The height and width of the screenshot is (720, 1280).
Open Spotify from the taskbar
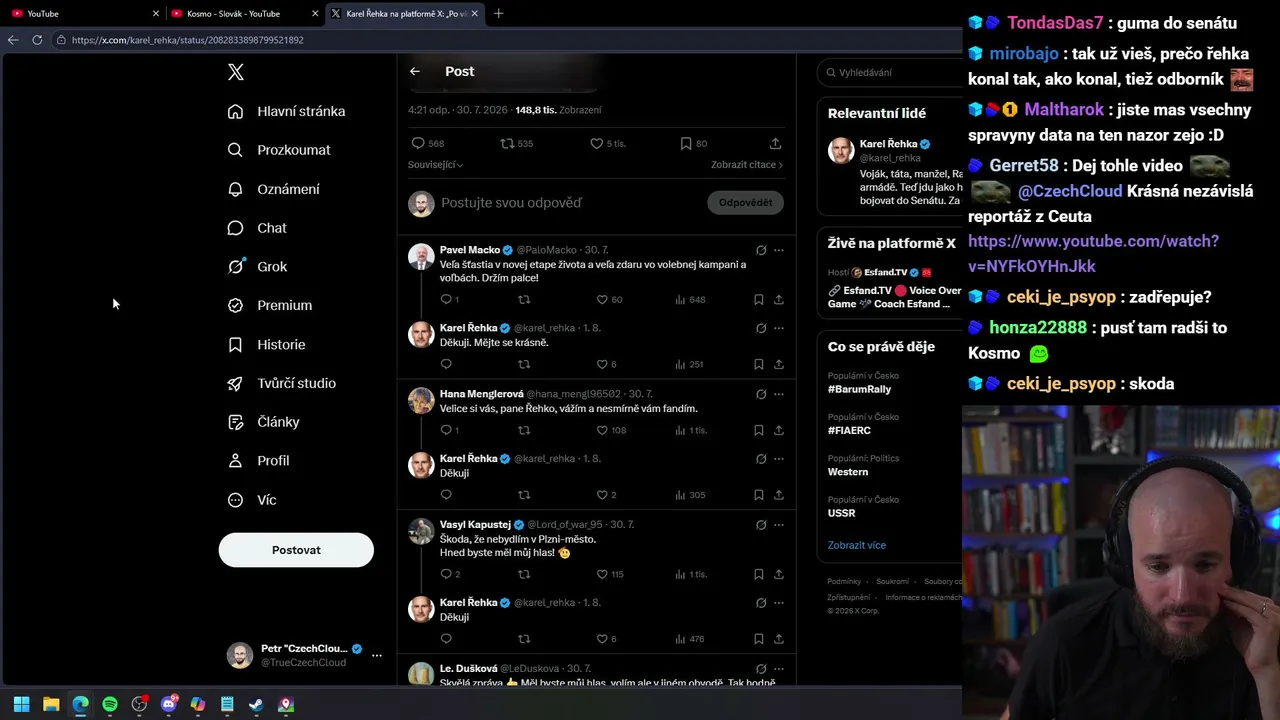(x=110, y=704)
